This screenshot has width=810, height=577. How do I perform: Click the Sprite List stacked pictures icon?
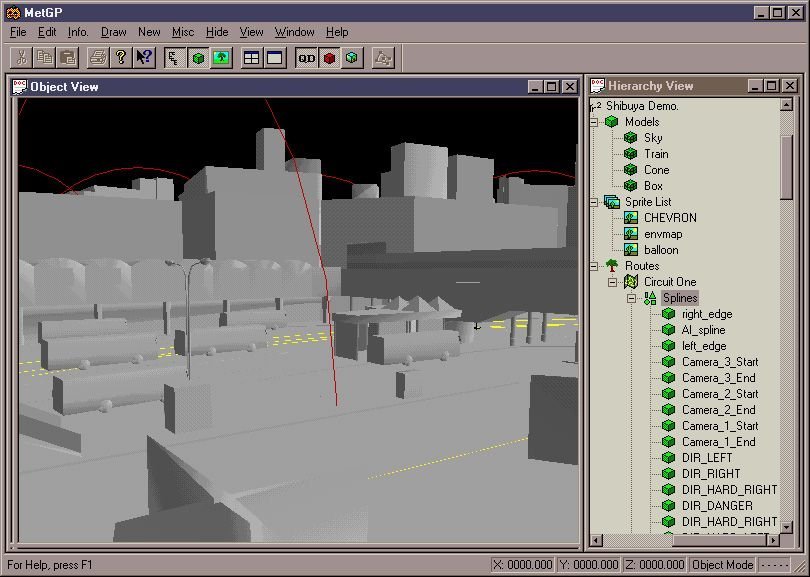pyautogui.click(x=612, y=202)
